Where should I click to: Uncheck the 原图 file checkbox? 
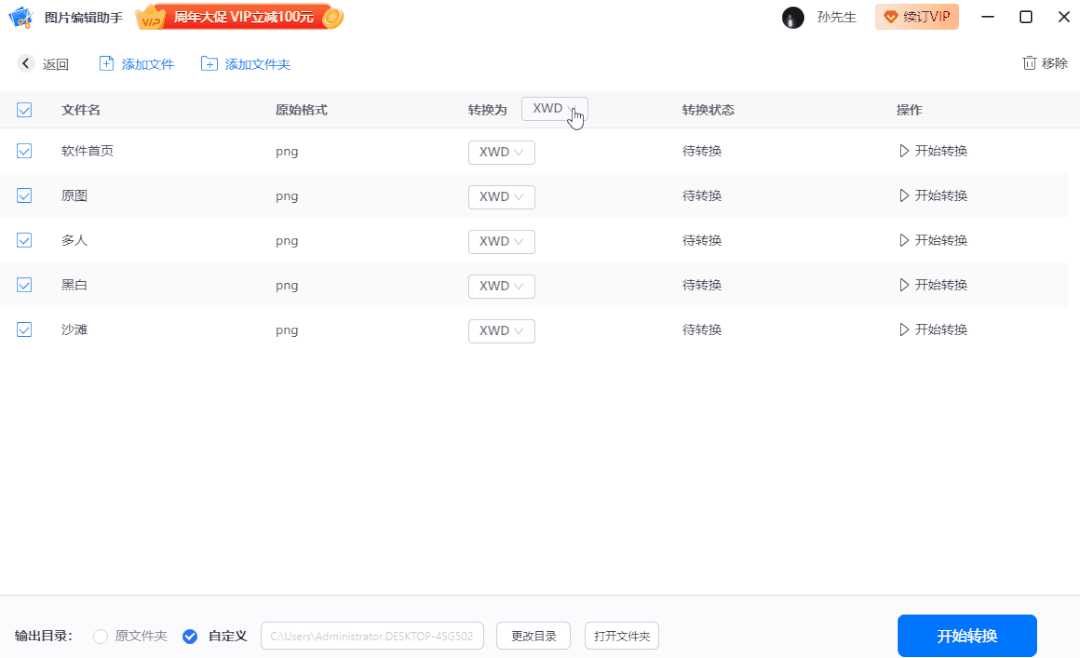pos(25,196)
